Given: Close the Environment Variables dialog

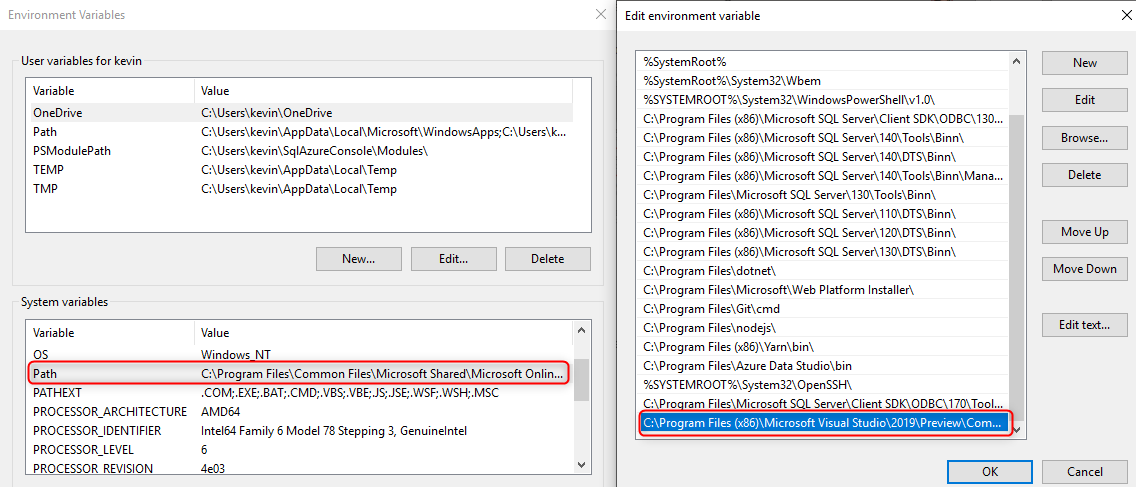Looking at the screenshot, I should 600,14.
